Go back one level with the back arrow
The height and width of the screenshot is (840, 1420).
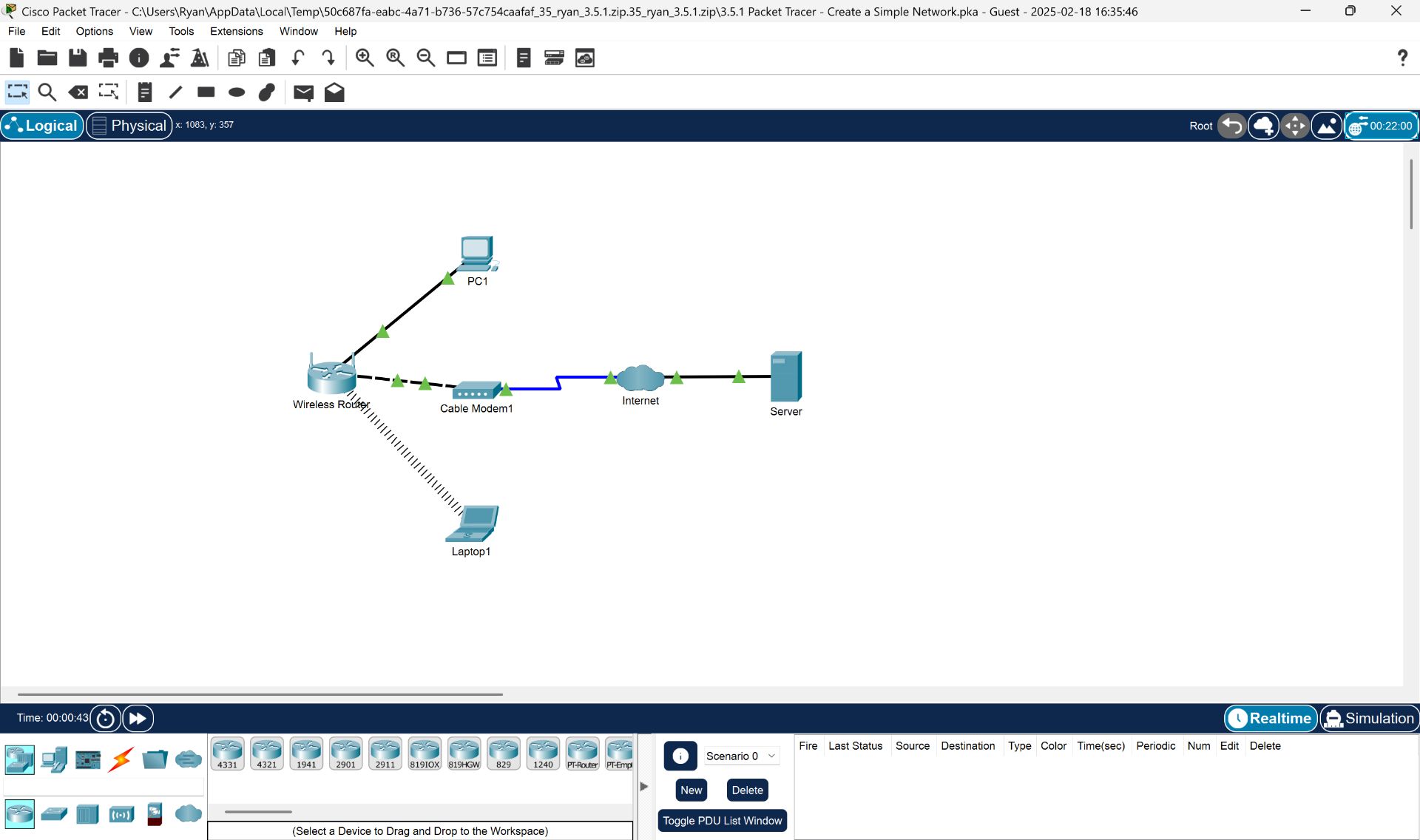tap(1232, 126)
